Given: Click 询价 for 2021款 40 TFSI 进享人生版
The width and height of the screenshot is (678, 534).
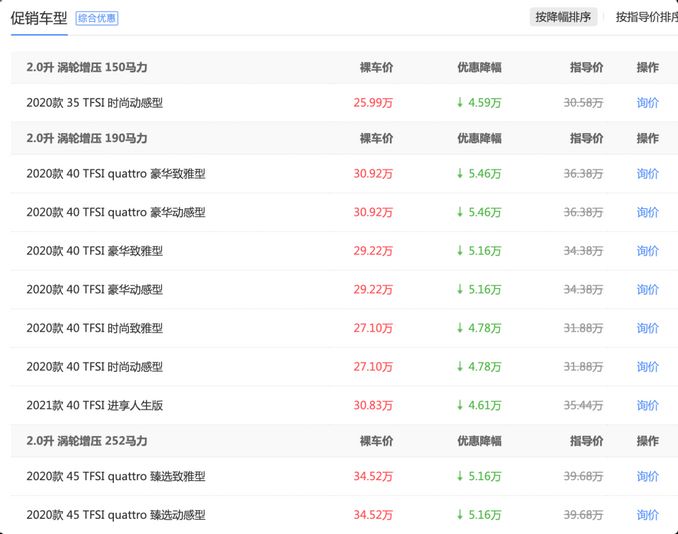Looking at the screenshot, I should coord(647,405).
